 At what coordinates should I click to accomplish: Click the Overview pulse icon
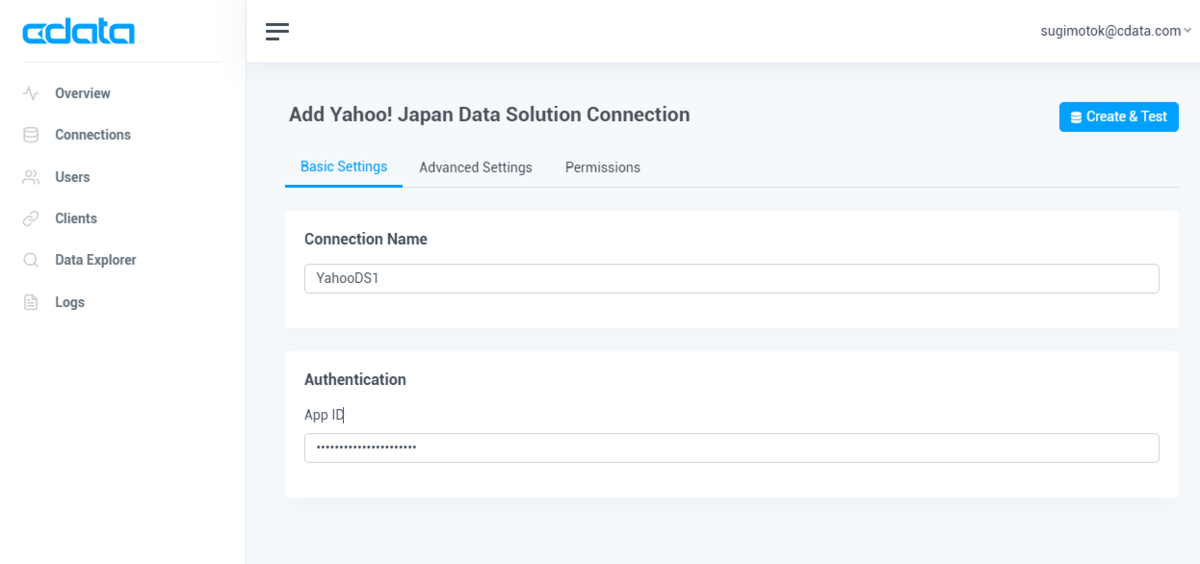pos(31,93)
